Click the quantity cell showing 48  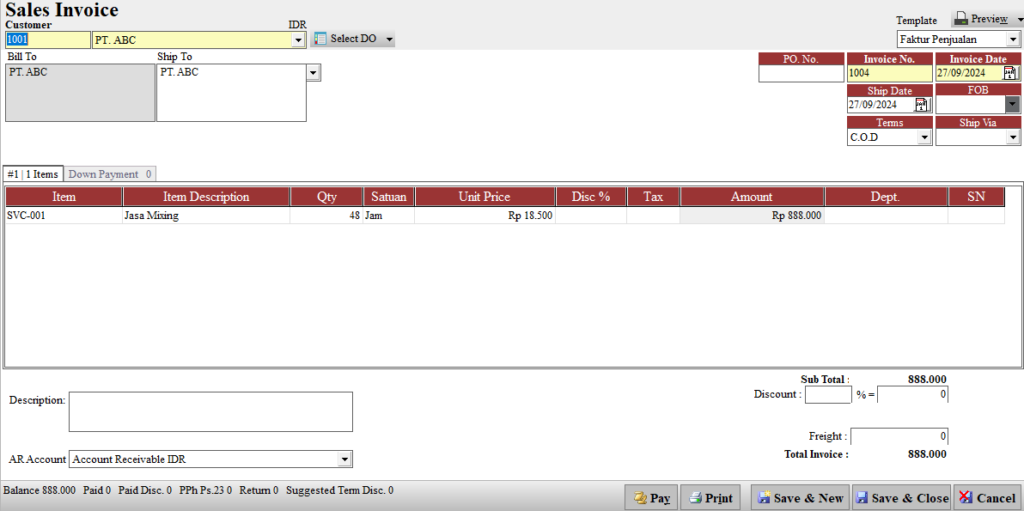327,216
